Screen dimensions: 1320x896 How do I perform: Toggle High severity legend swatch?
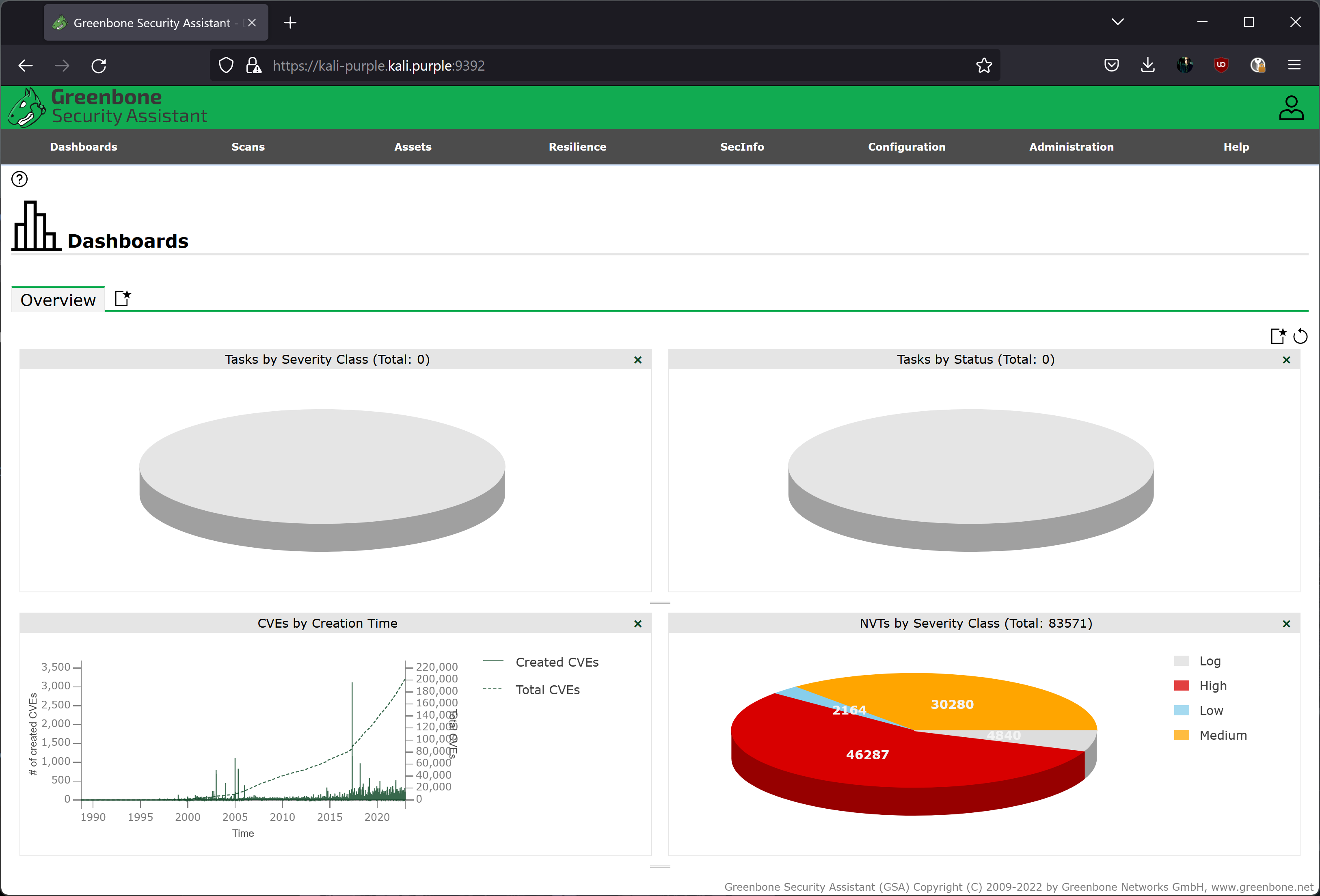[1182, 686]
